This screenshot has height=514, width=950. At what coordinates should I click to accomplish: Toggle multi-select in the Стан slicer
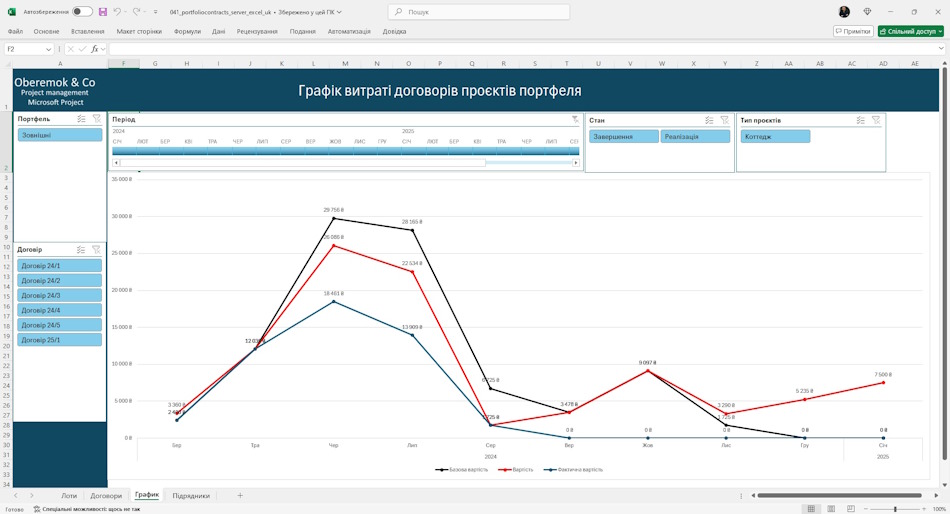tap(709, 120)
